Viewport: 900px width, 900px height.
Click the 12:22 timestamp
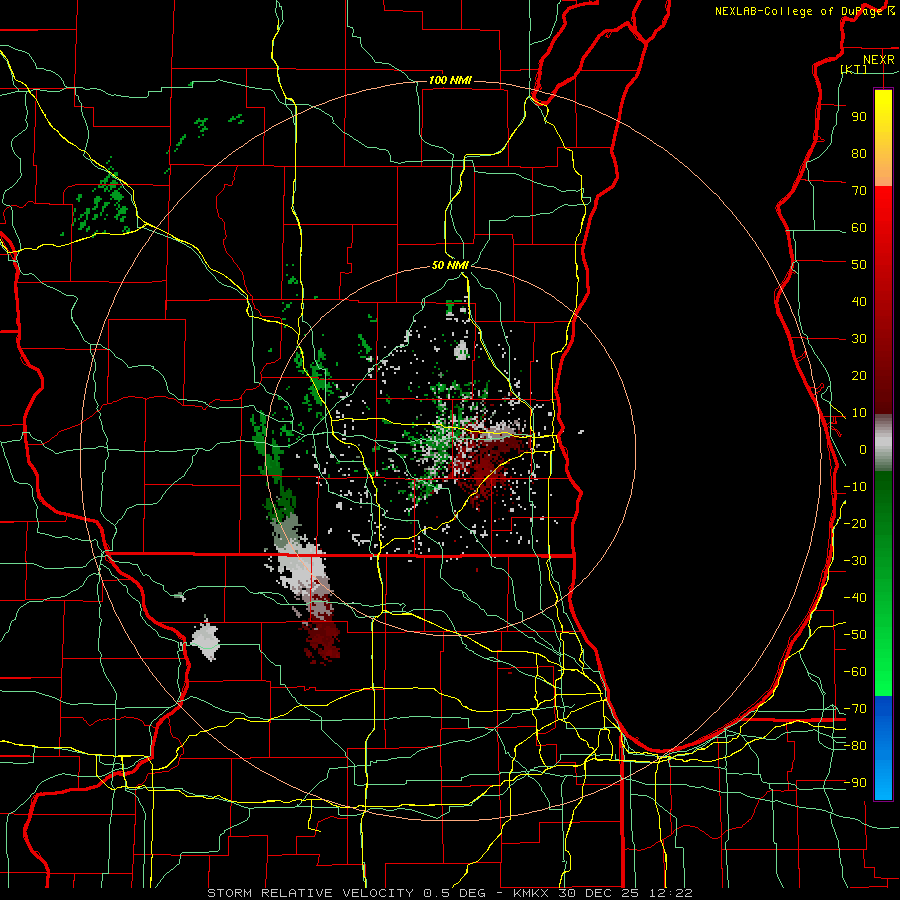pyautogui.click(x=670, y=893)
